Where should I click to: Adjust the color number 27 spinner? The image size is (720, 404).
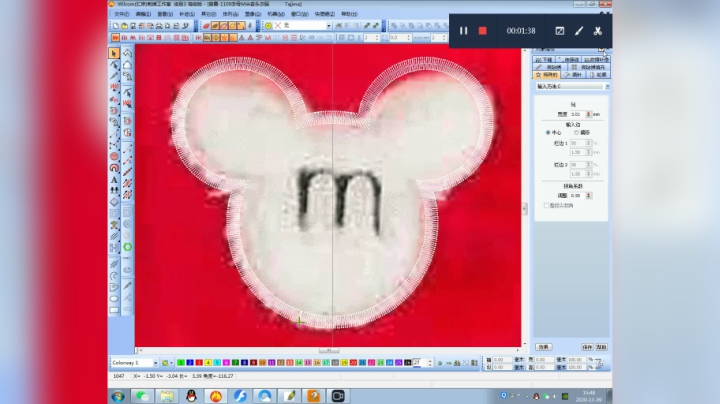click(430, 363)
